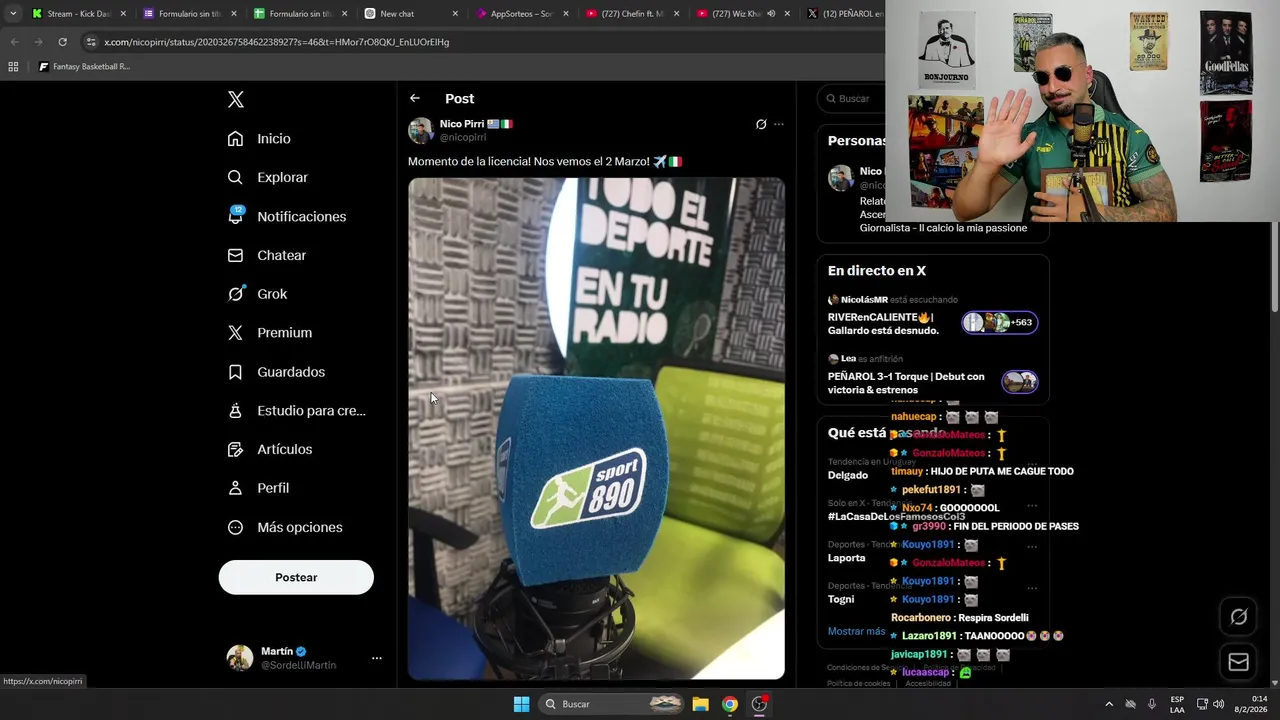
Task: Open Artículos section
Action: [270, 449]
